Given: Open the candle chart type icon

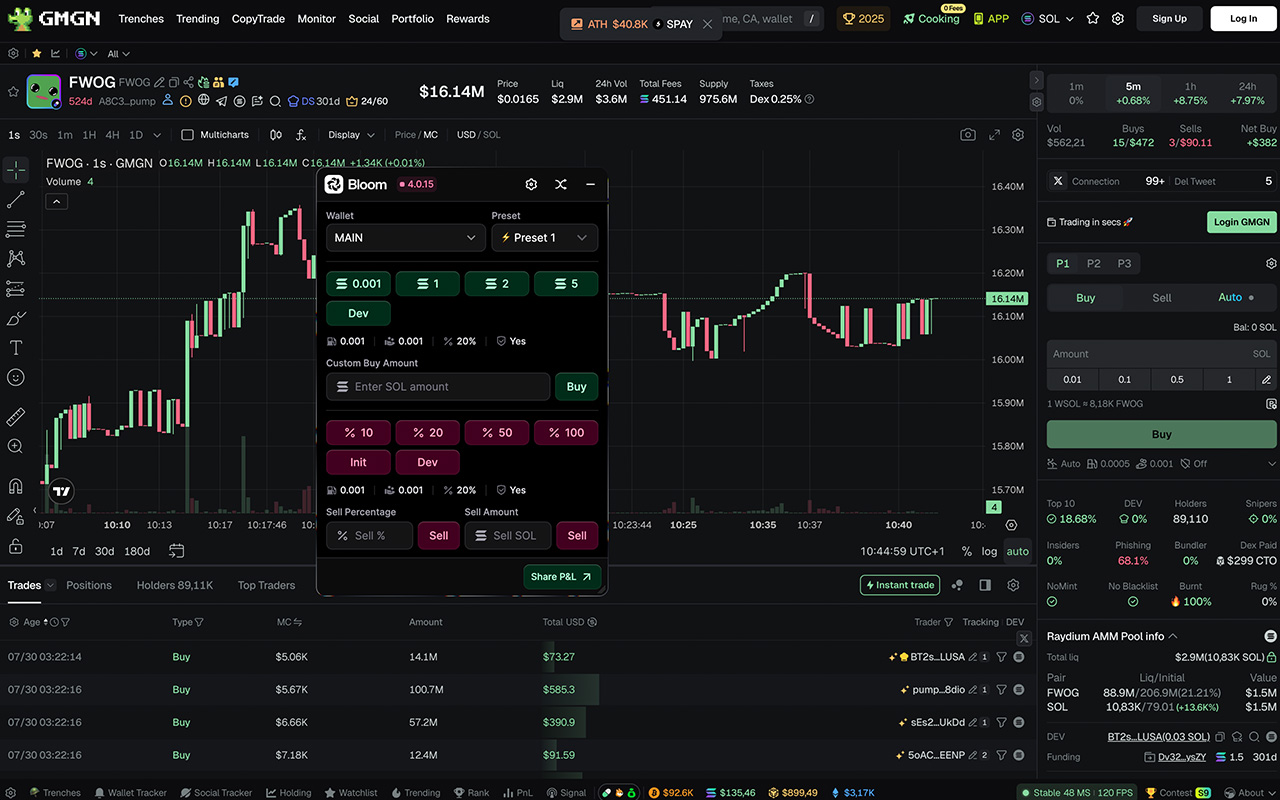Looking at the screenshot, I should (x=276, y=135).
